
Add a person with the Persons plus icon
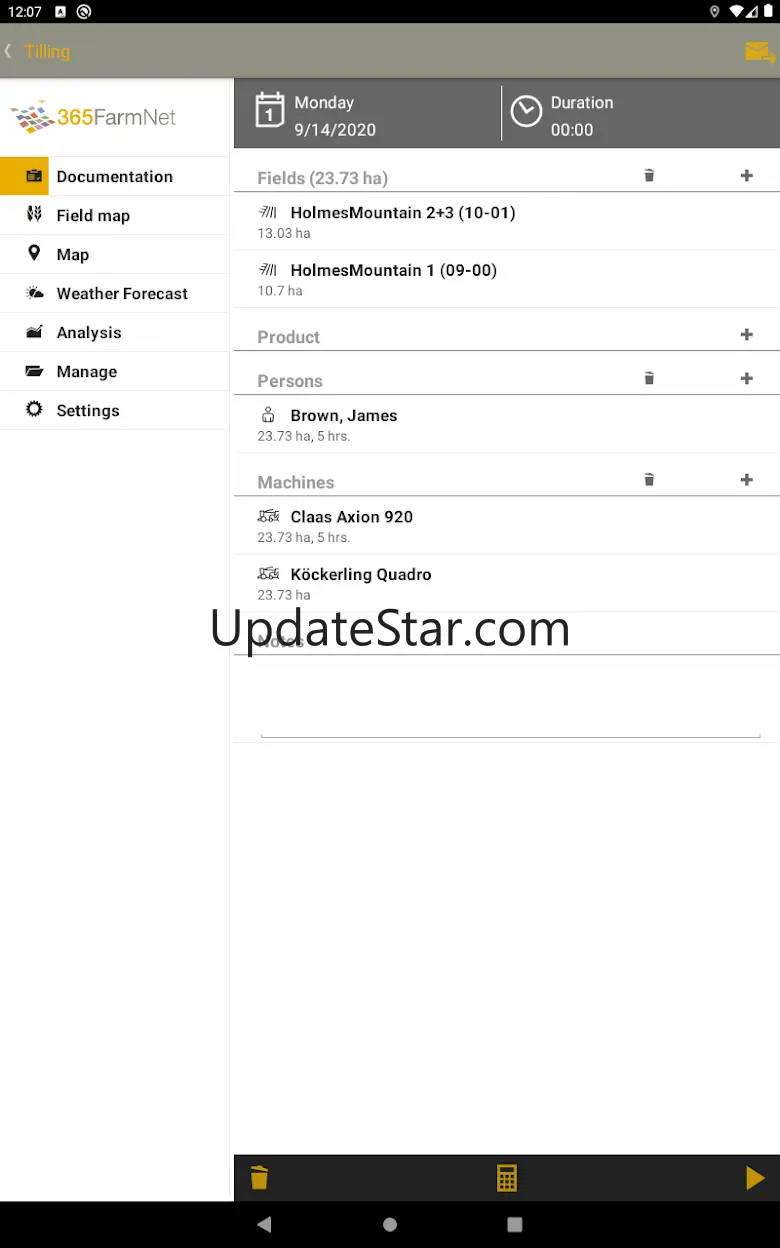[x=746, y=378]
